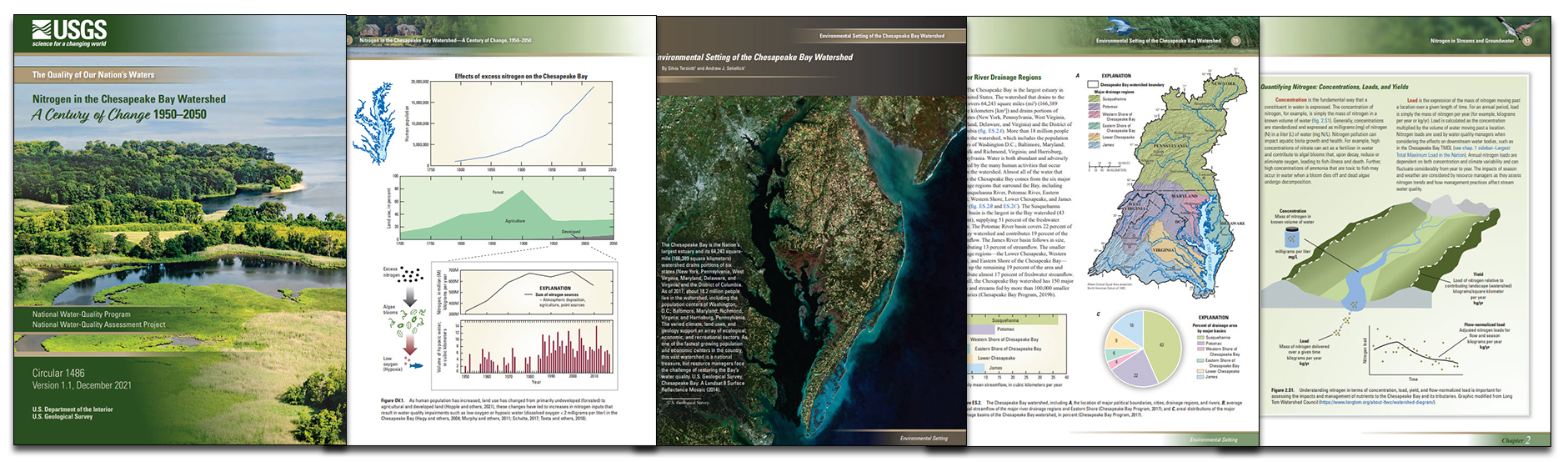
Task: Click the red downward arrow above low oxygen
Action: 410,344
